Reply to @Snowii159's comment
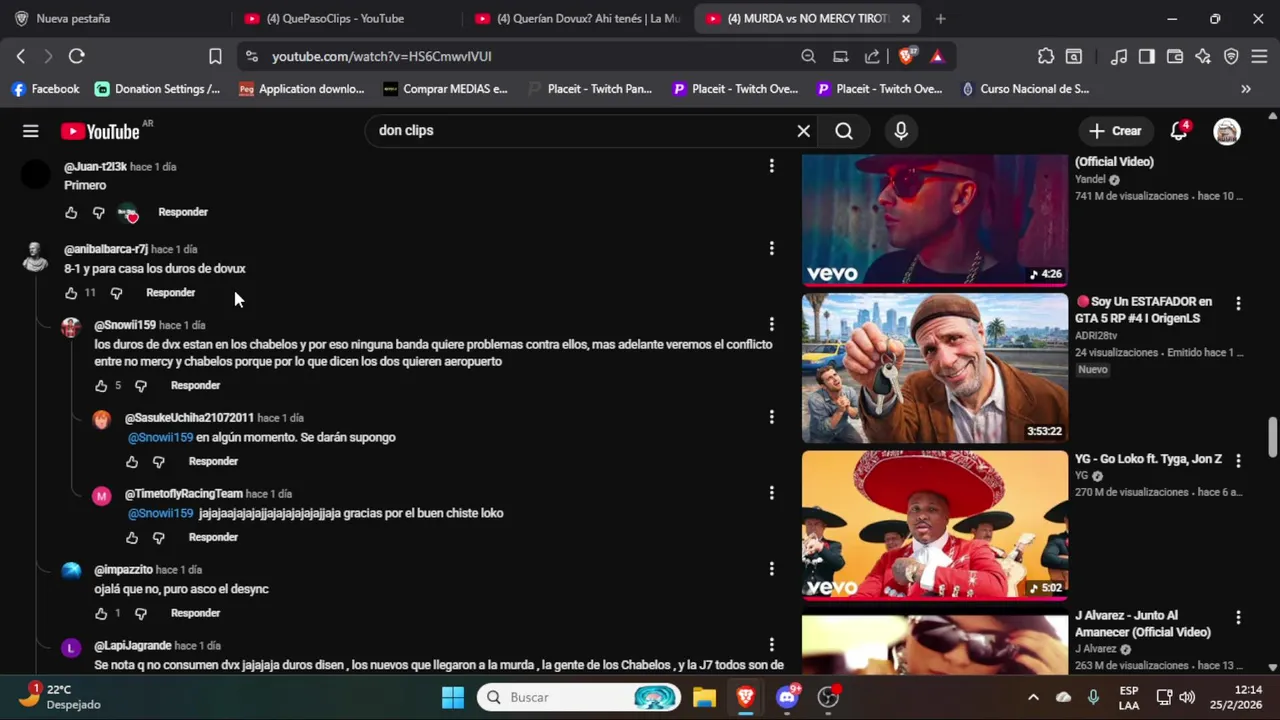This screenshot has width=1280, height=720. tap(195, 386)
